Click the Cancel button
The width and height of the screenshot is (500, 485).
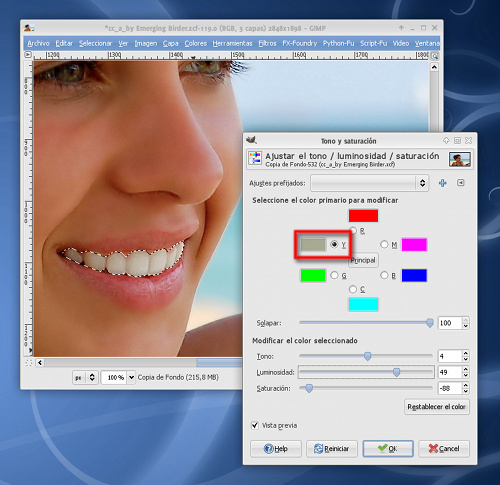[444, 449]
